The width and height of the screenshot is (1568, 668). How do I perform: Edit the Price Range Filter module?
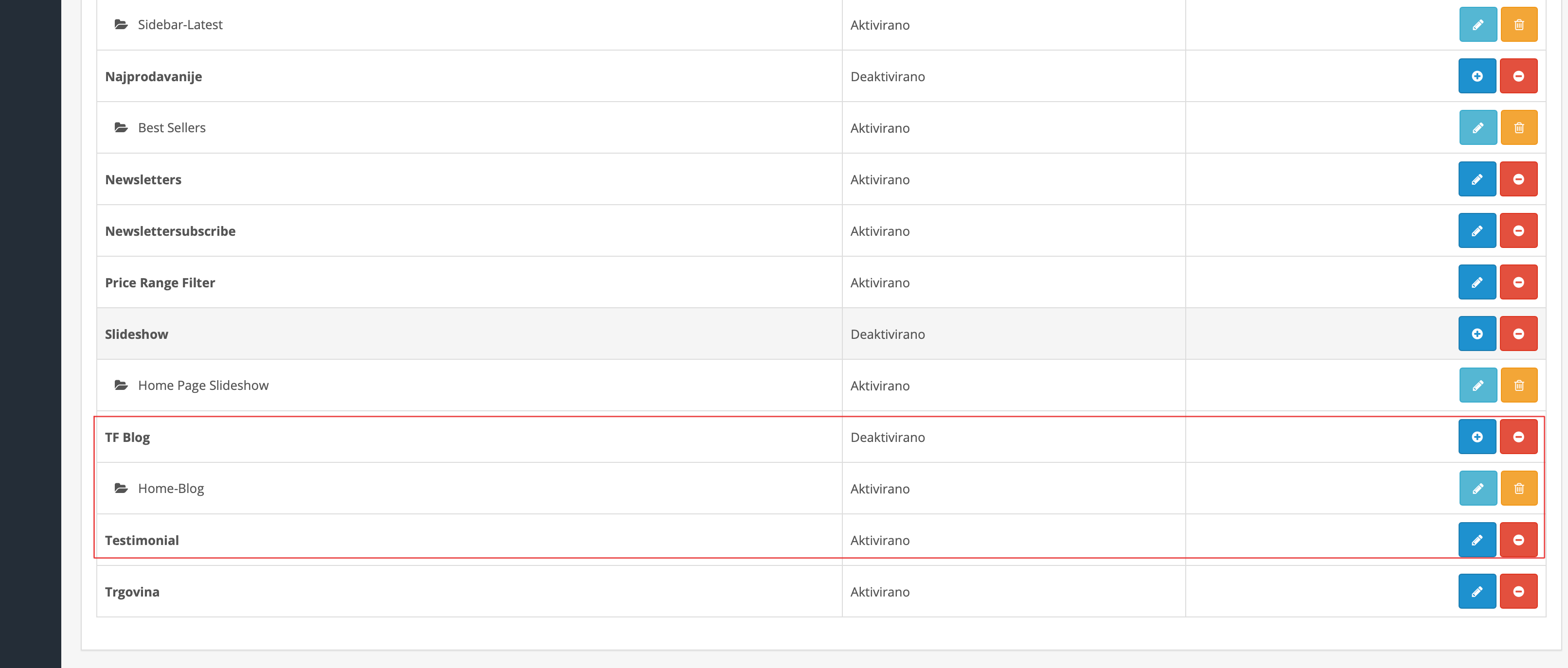[x=1477, y=282]
